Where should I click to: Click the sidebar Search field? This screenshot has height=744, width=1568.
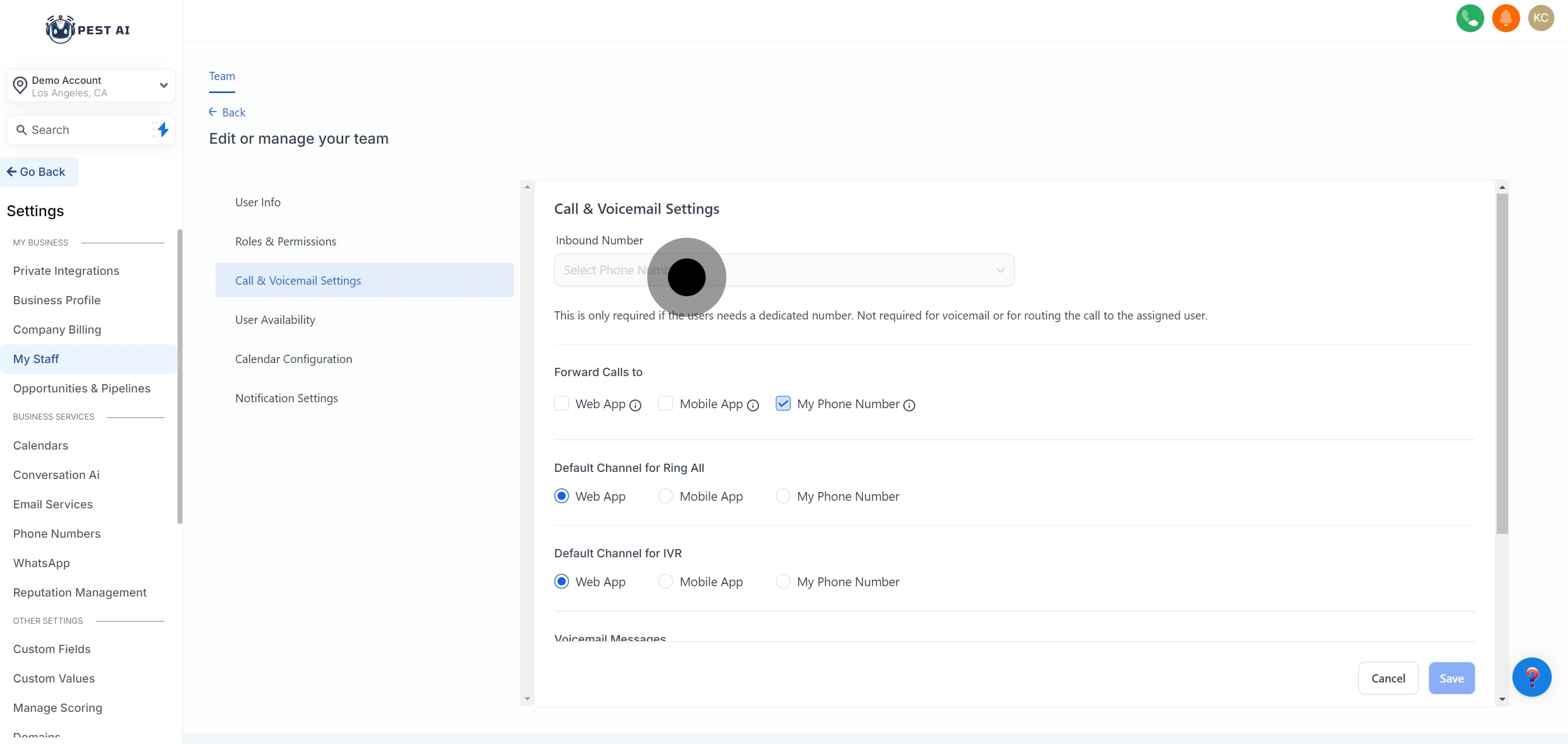79,130
